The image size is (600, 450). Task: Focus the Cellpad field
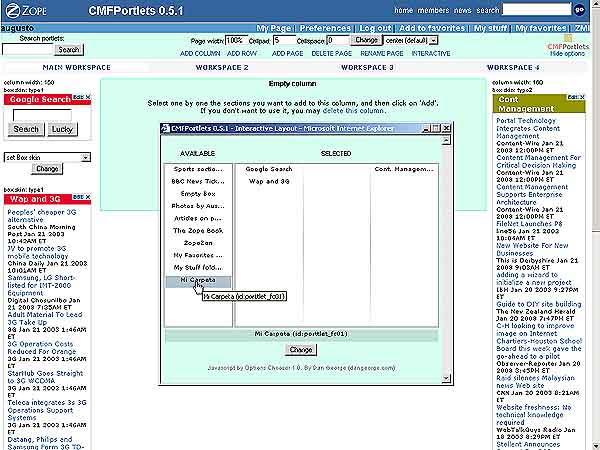284,40
